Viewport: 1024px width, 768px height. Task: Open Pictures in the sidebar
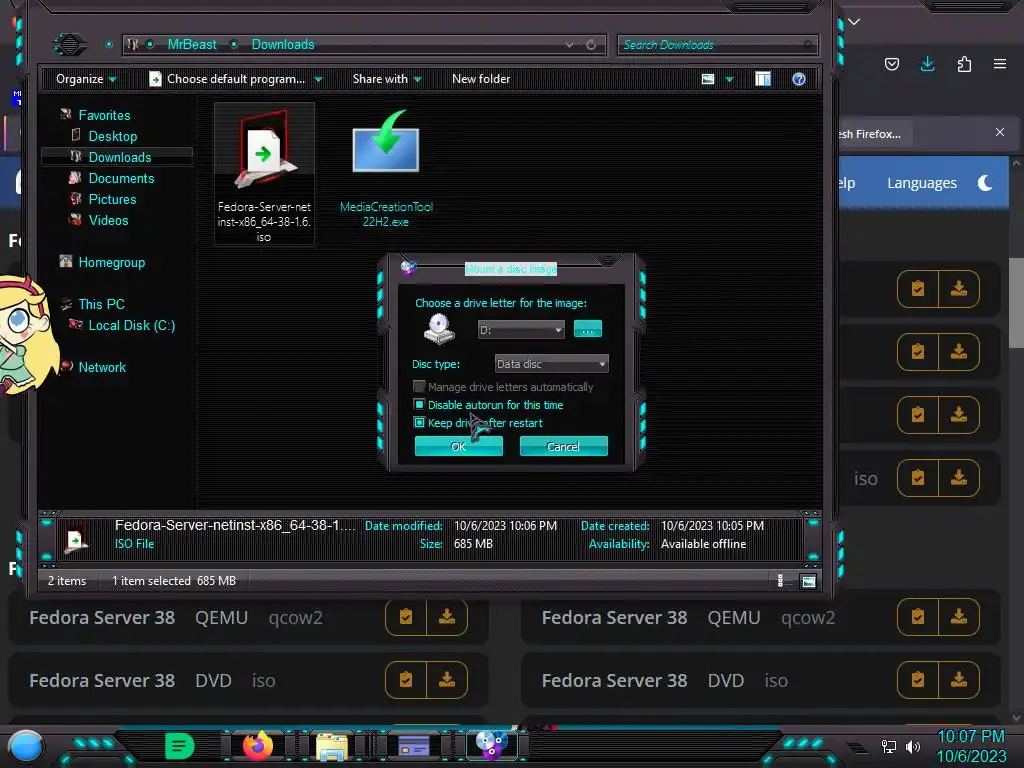click(x=112, y=199)
